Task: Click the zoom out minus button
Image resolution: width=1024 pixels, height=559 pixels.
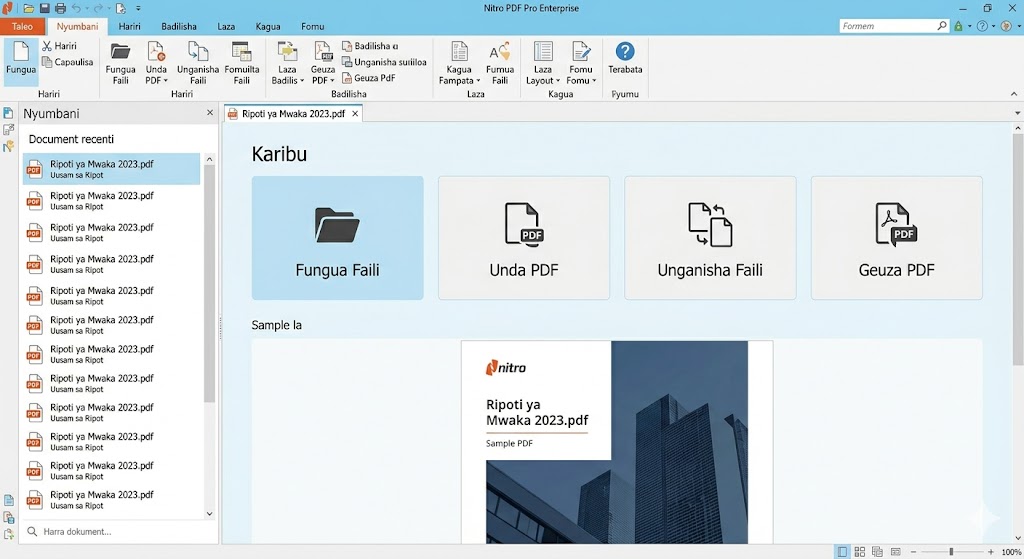Action: [914, 552]
